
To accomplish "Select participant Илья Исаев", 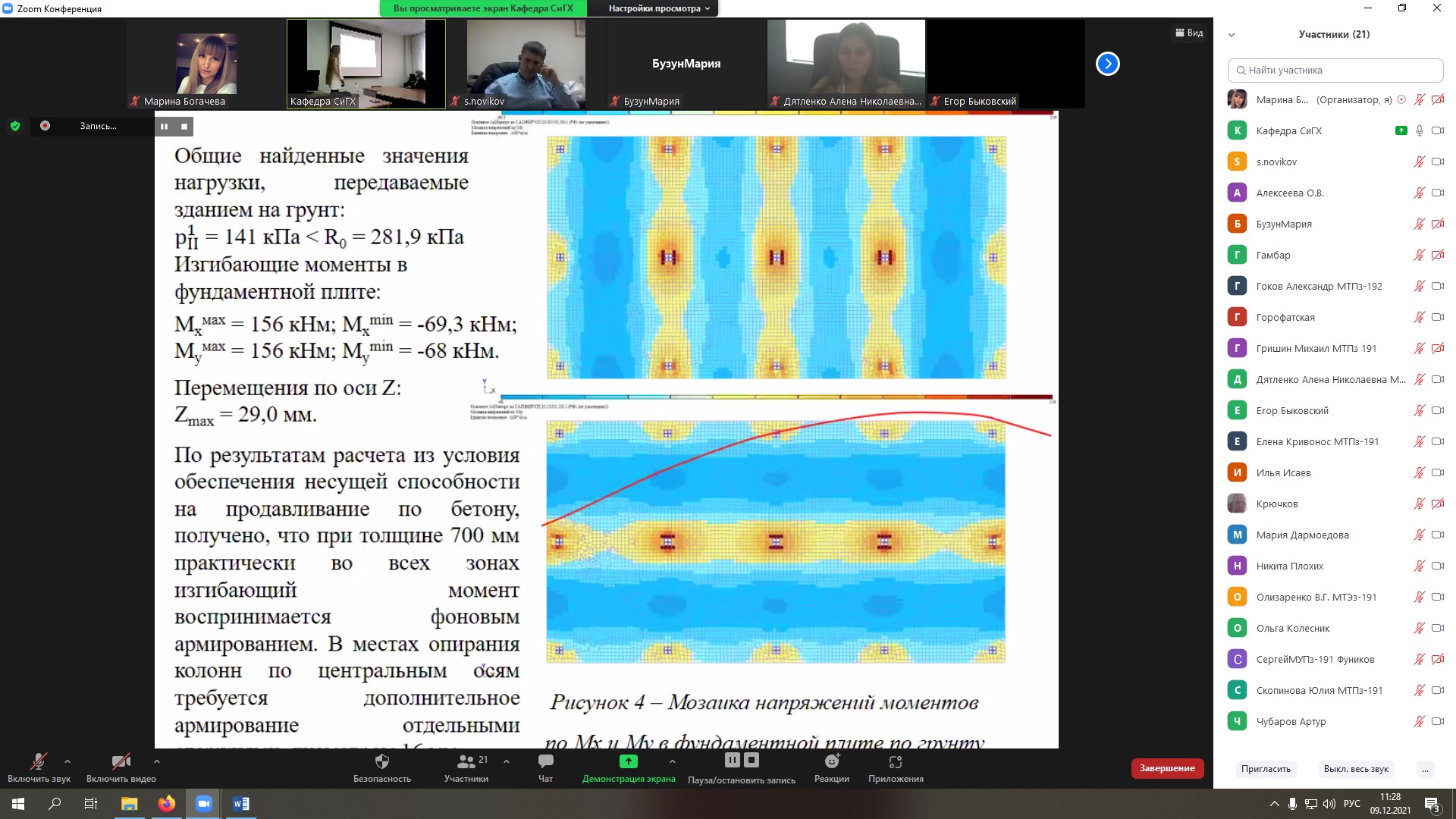I will [1335, 472].
